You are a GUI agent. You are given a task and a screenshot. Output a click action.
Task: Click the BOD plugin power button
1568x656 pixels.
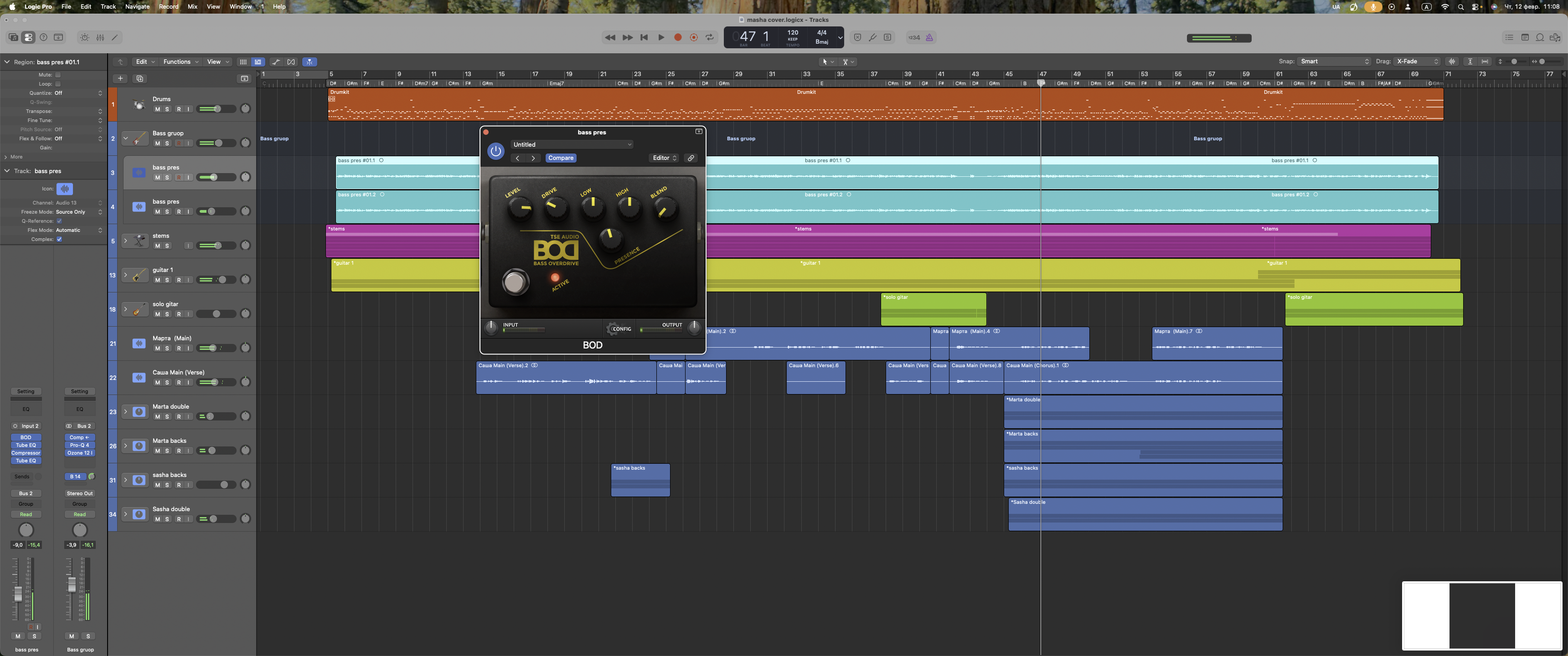point(495,151)
